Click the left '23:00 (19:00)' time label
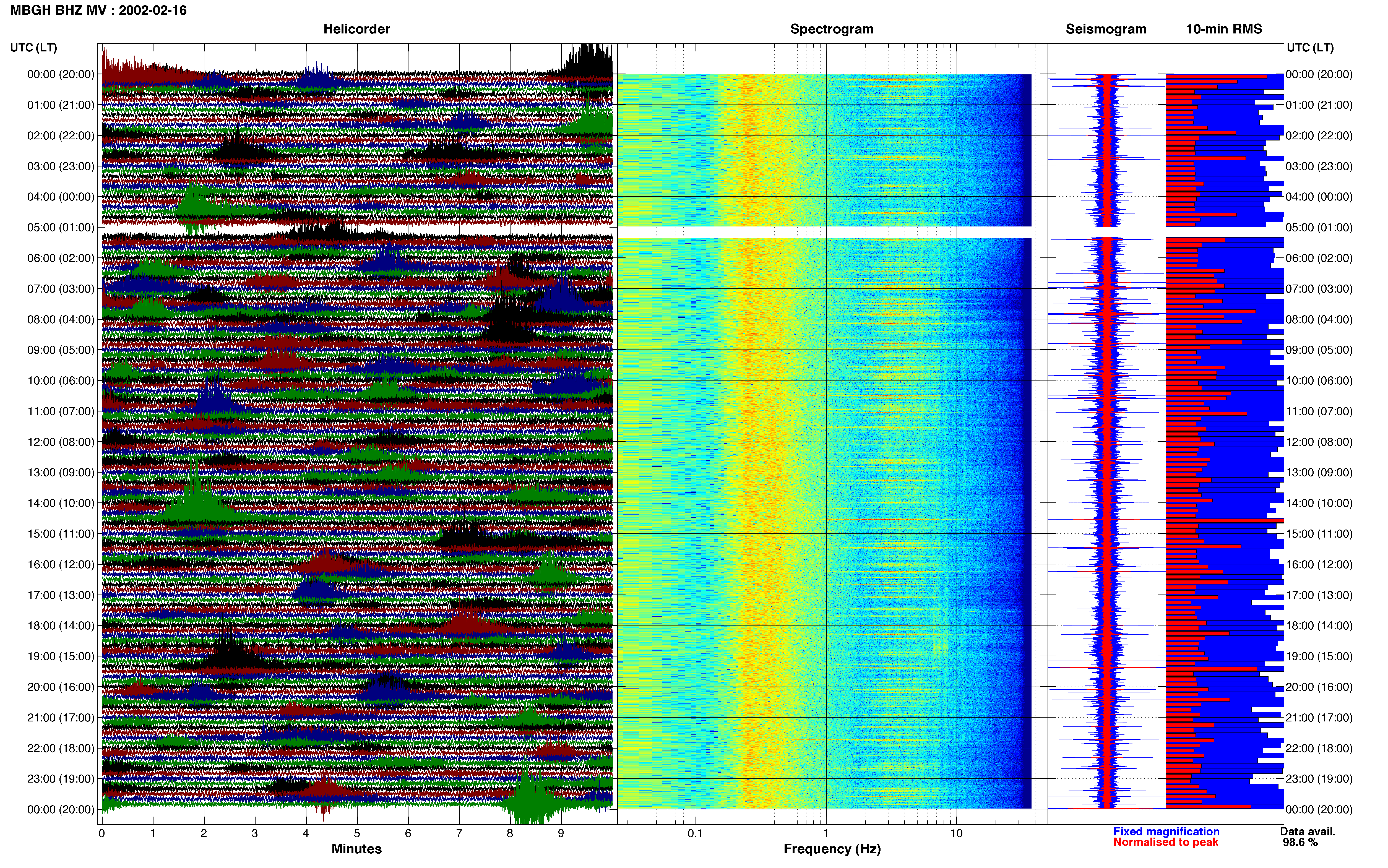The height and width of the screenshot is (868, 1388). pos(61,778)
